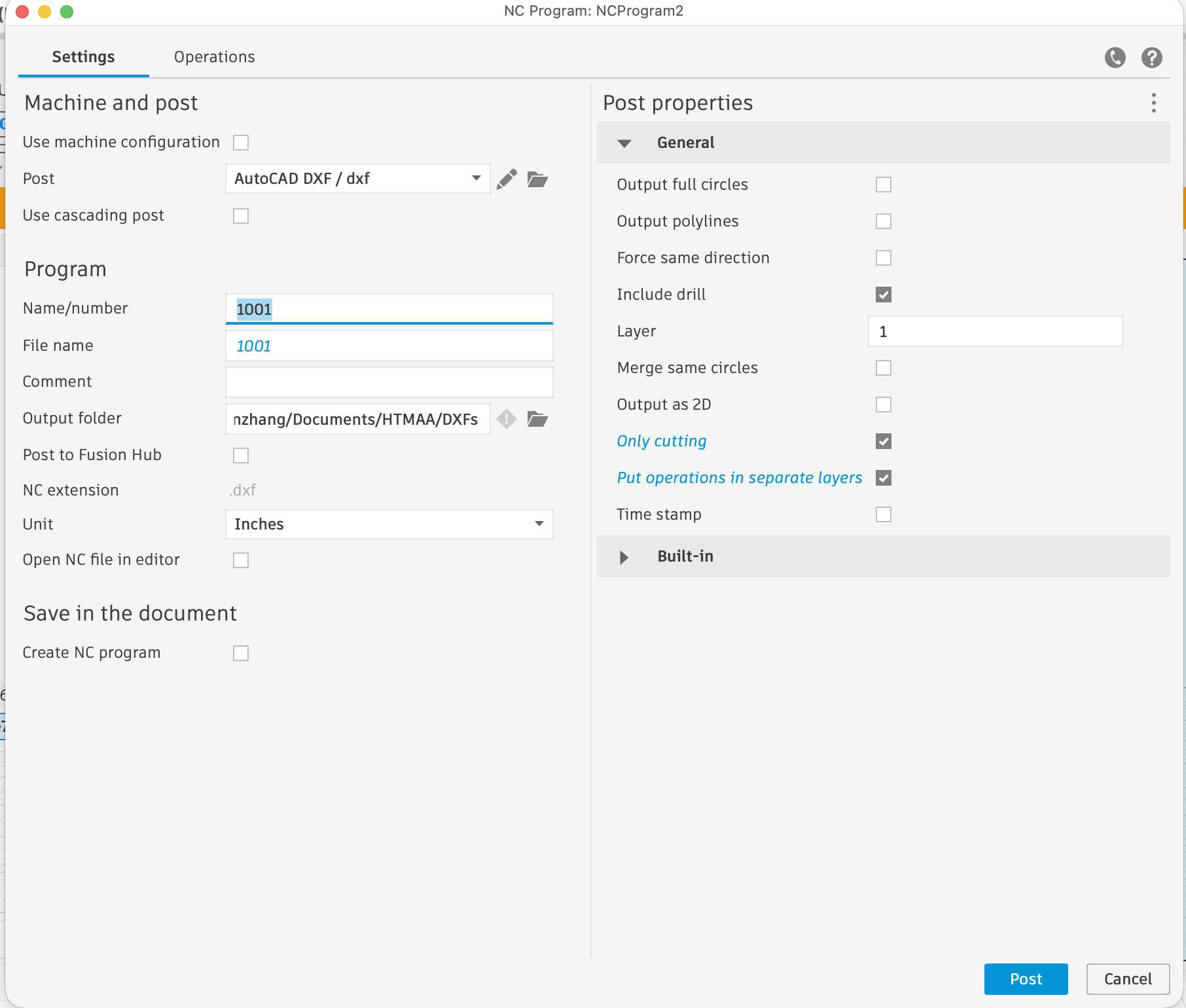Enable Merge same circles option
Screen dimensions: 1186x1008
(x=884, y=368)
